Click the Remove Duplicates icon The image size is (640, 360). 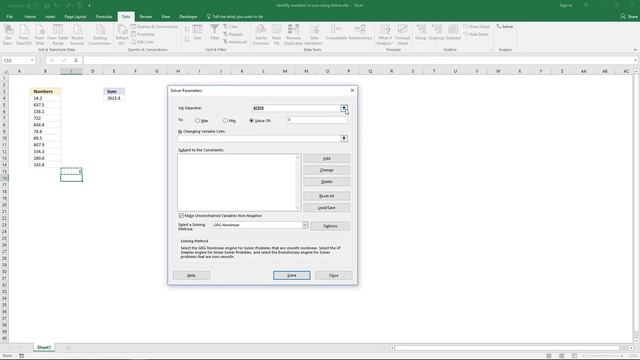point(293,35)
